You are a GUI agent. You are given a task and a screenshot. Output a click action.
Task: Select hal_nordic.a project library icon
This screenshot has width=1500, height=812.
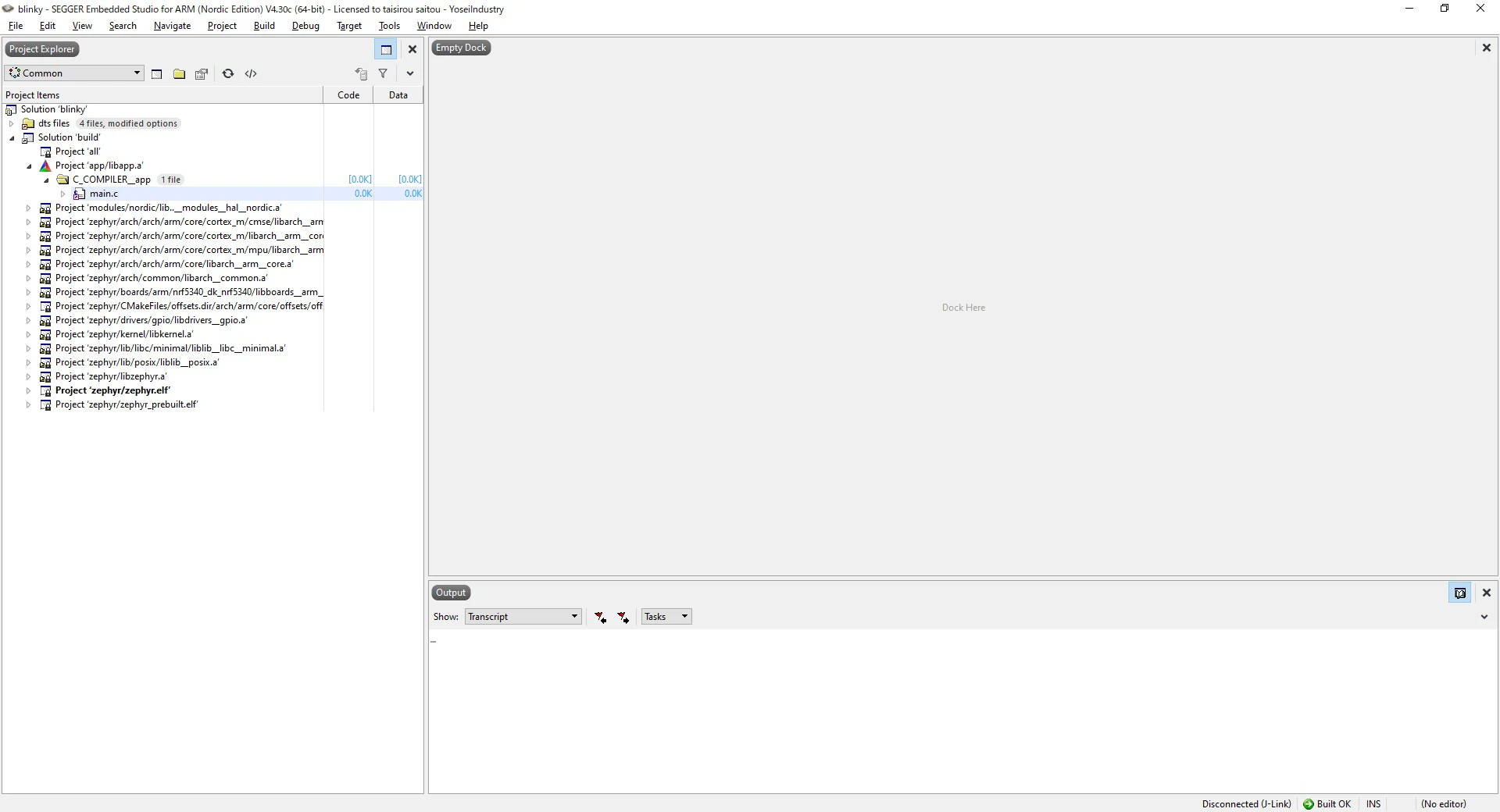pyautogui.click(x=45, y=208)
